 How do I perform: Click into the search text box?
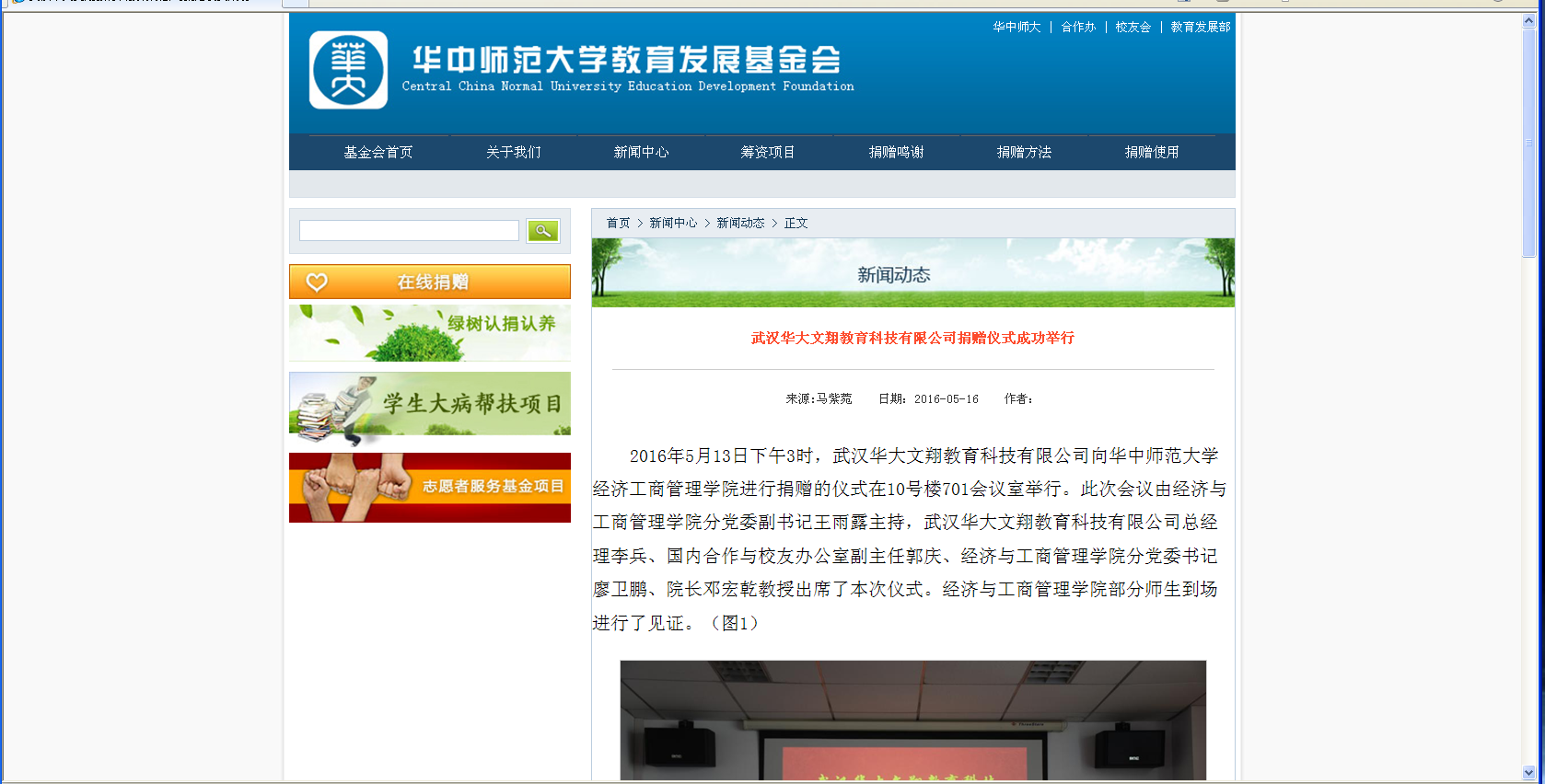(409, 231)
